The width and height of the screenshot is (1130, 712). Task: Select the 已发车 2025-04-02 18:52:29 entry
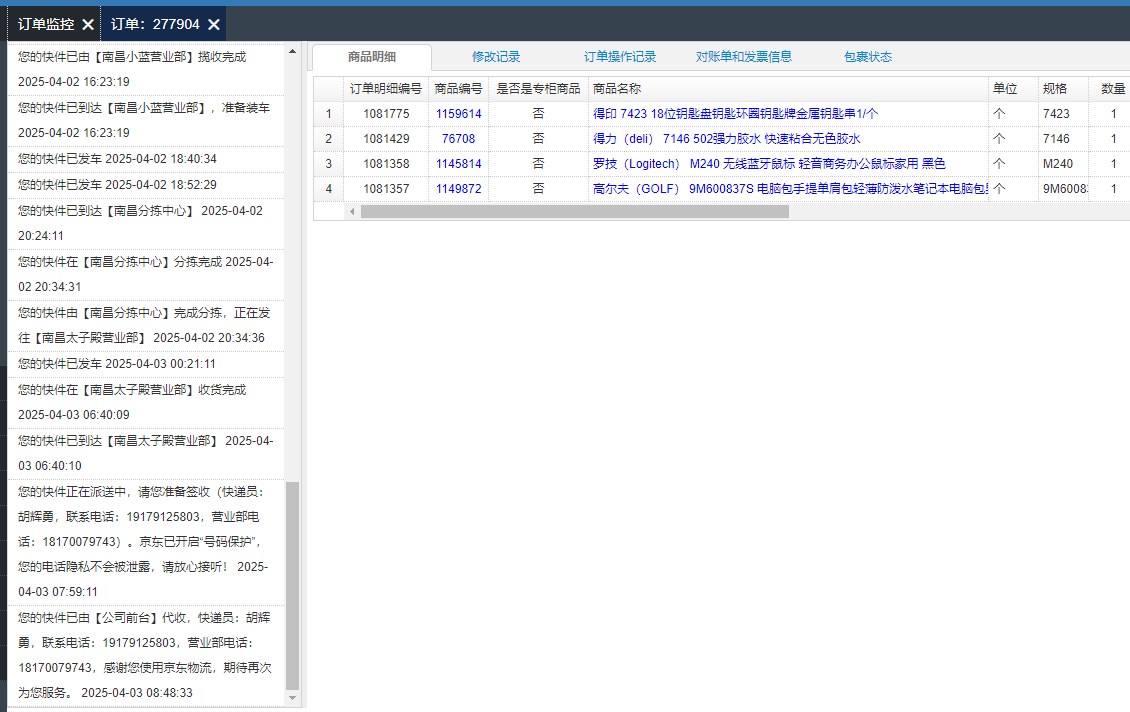(x=146, y=185)
